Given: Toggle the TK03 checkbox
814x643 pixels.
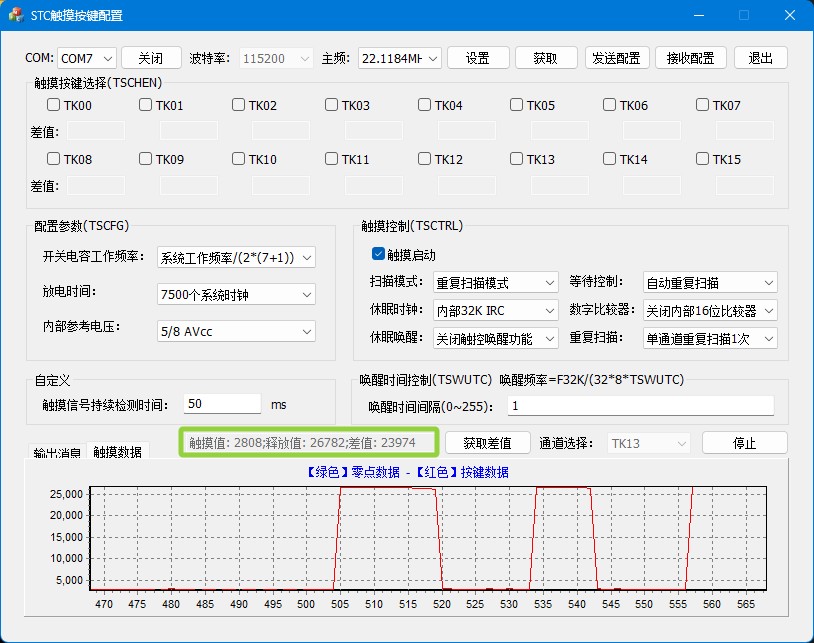Looking at the screenshot, I should (x=331, y=105).
